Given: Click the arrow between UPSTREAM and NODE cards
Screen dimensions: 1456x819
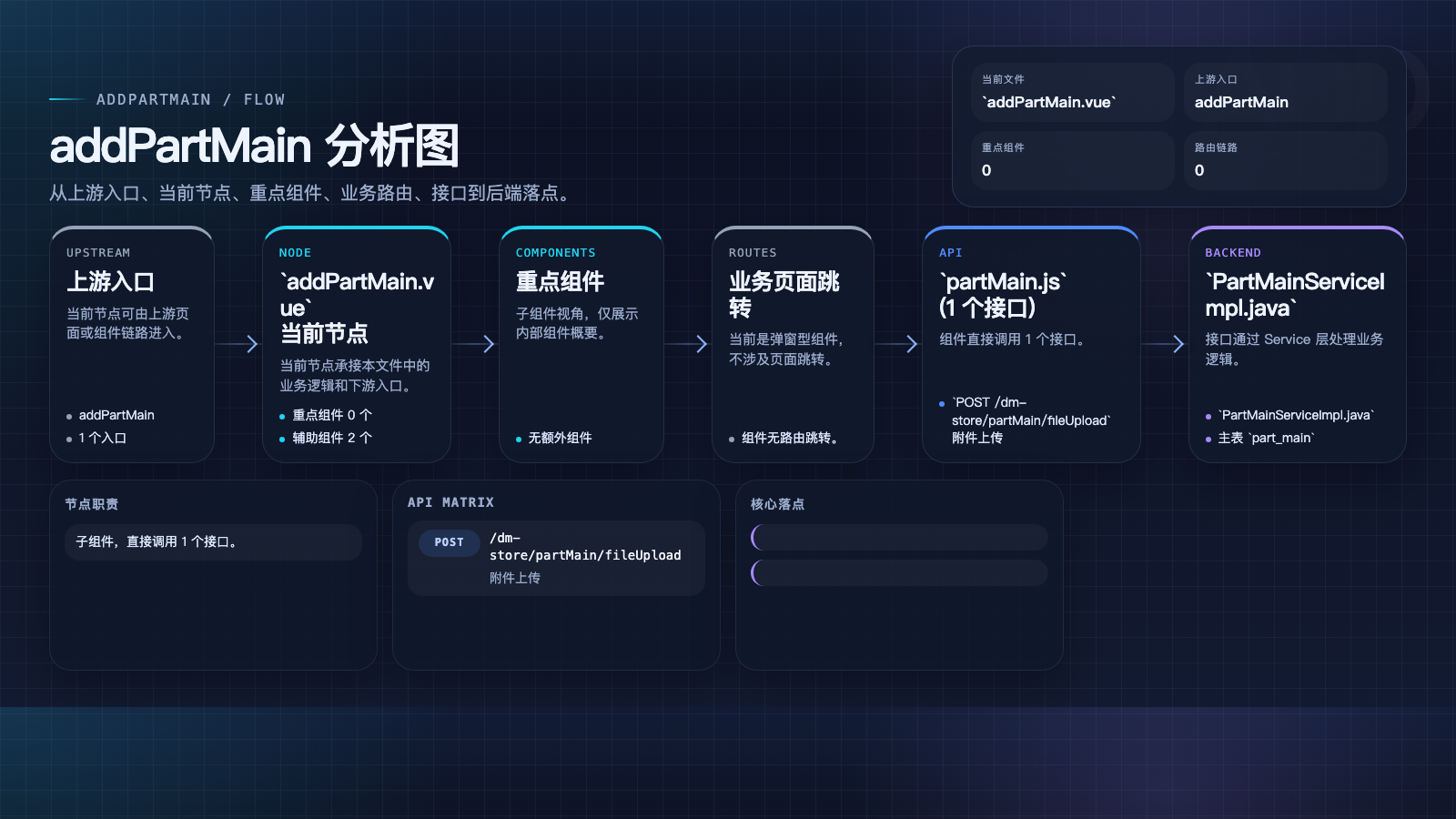Looking at the screenshot, I should point(238,344).
